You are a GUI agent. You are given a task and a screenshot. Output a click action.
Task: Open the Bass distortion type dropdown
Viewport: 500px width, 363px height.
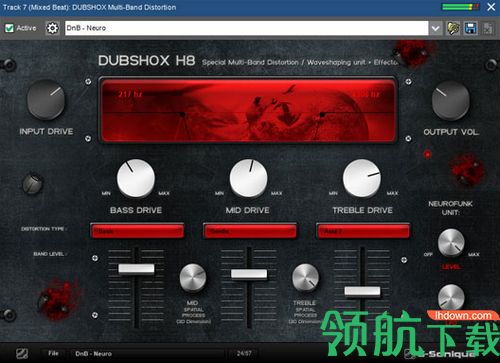click(x=137, y=231)
